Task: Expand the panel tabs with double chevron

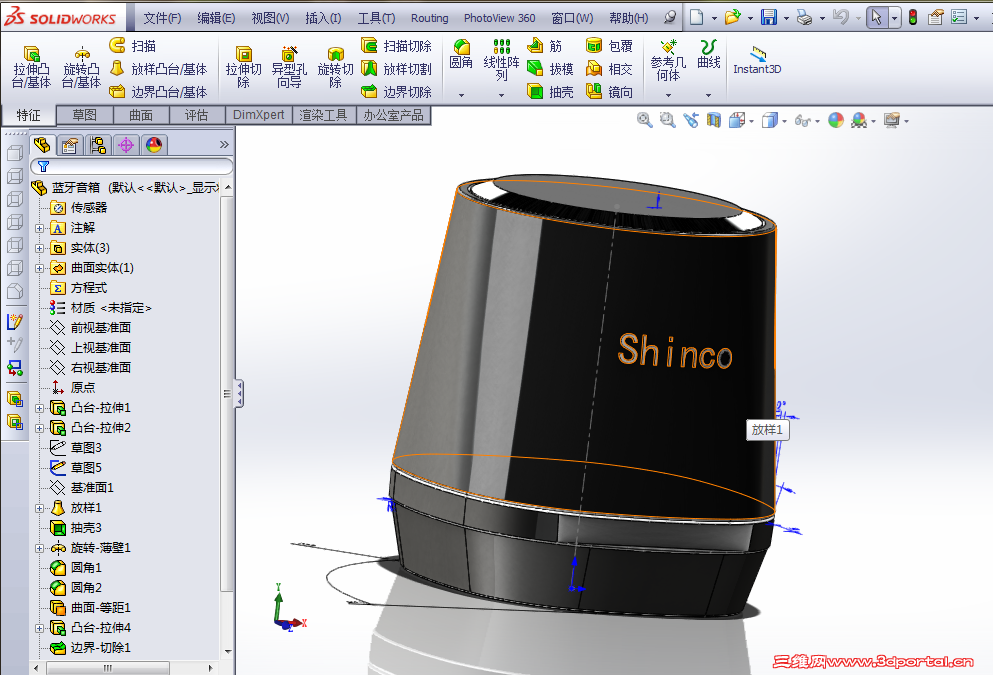Action: 224,144
